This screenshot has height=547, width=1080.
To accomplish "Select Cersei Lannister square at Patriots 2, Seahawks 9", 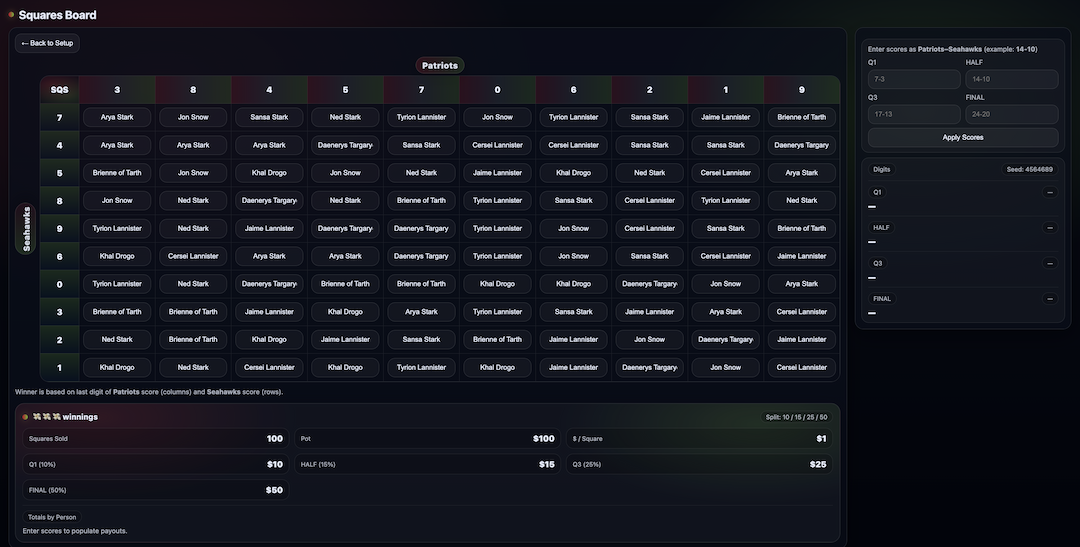I will 650,228.
